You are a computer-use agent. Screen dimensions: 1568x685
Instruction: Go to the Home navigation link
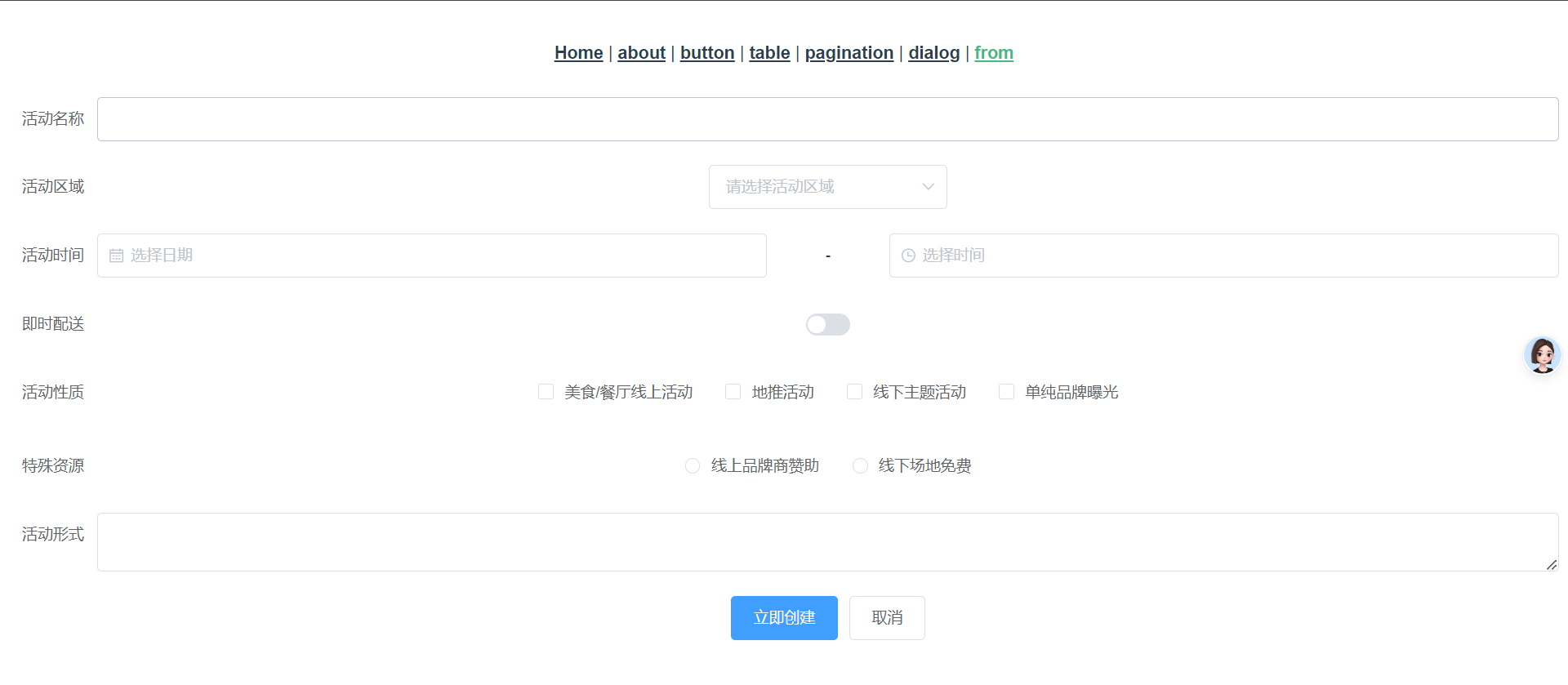[578, 53]
